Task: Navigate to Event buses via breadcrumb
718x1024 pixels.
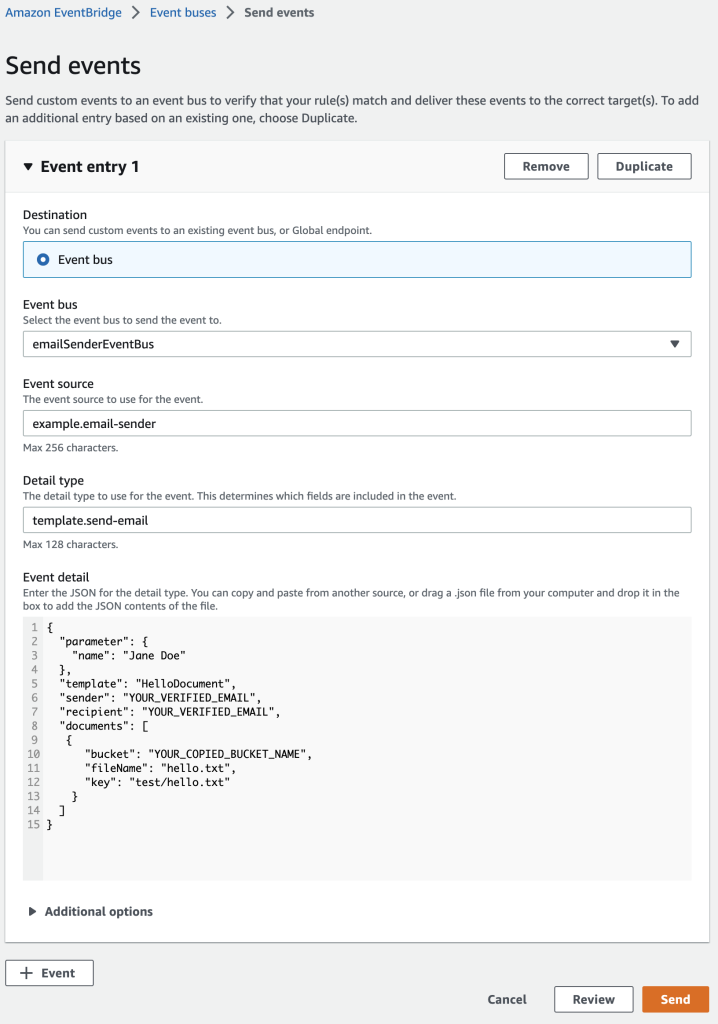Action: [x=182, y=12]
